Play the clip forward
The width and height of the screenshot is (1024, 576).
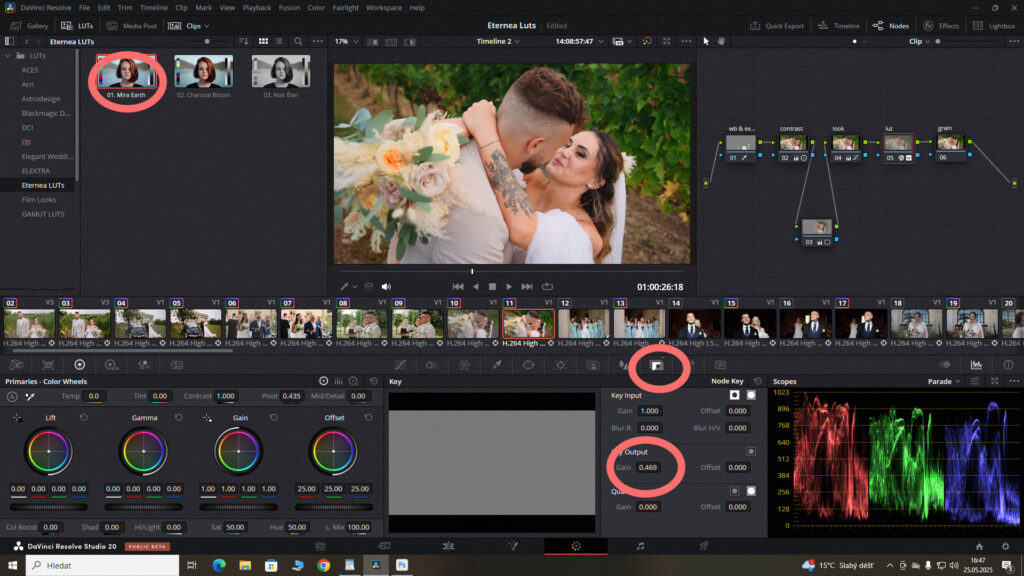click(509, 287)
